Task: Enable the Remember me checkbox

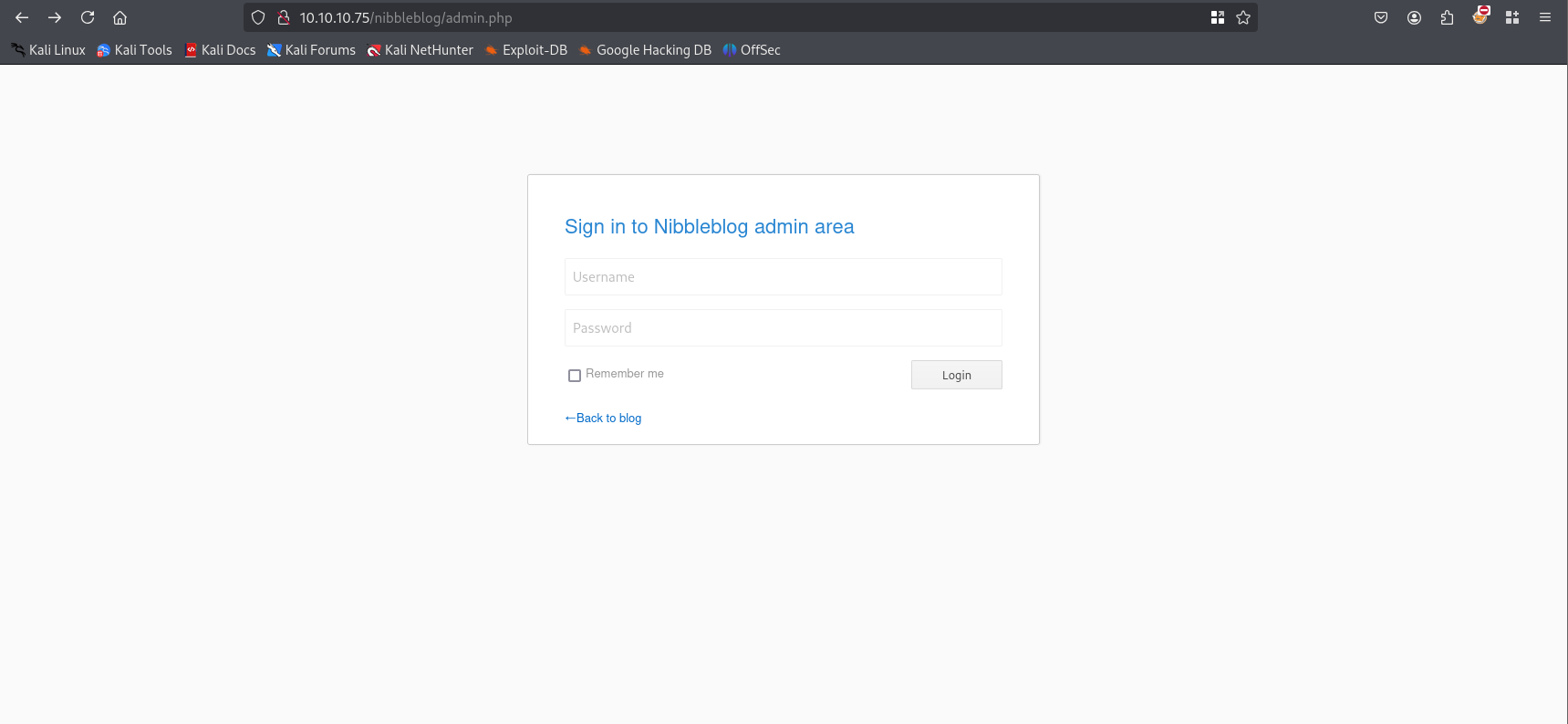Action: point(575,376)
